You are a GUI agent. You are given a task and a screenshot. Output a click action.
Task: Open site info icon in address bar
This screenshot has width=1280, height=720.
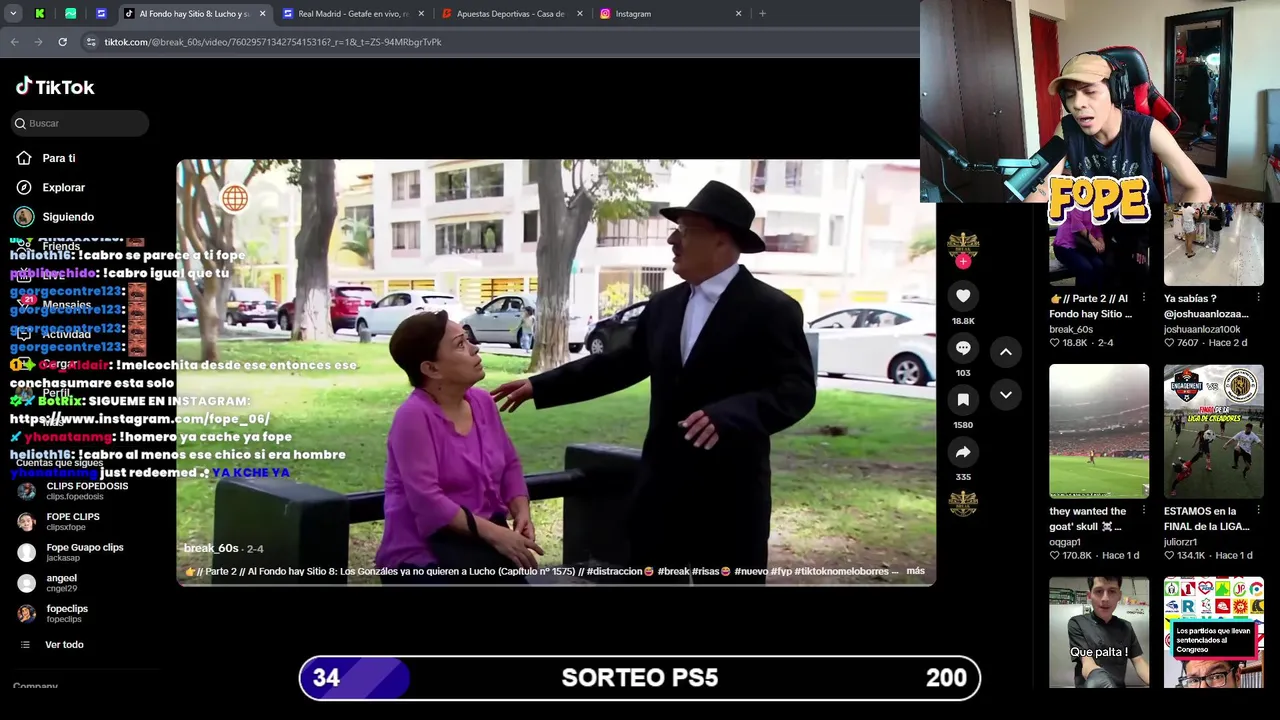[91, 42]
